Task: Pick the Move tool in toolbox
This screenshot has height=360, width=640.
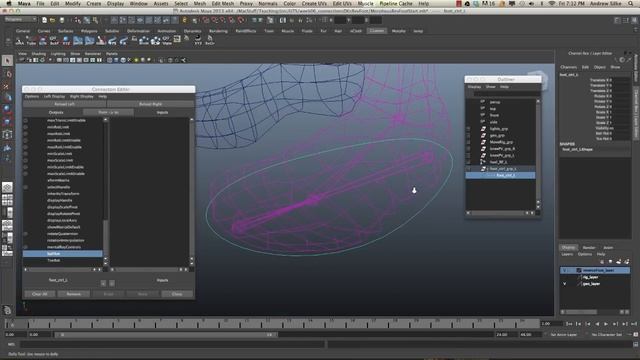Action: point(7,98)
